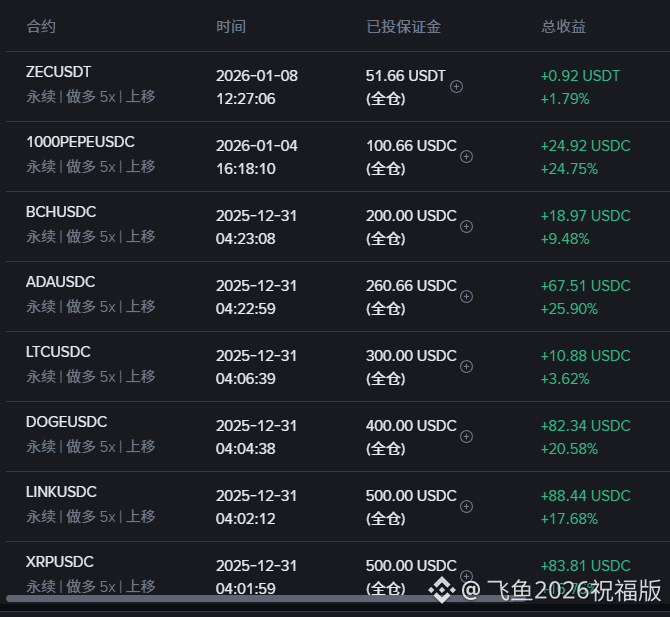The image size is (670, 617).
Task: Select the 总收益 column header
Action: point(563,27)
